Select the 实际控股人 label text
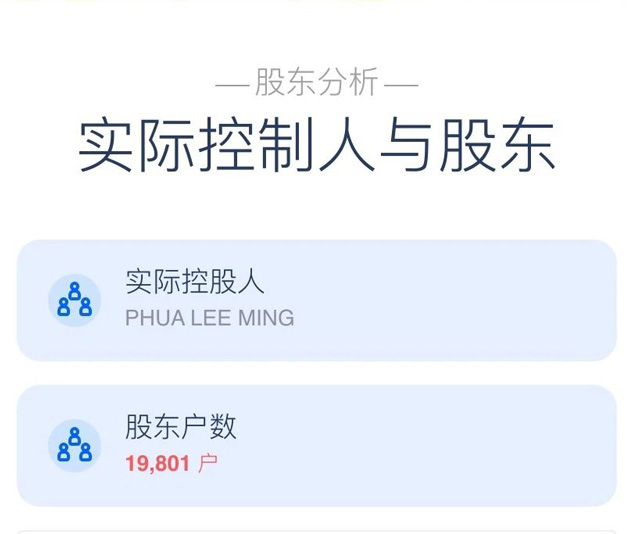 195,282
